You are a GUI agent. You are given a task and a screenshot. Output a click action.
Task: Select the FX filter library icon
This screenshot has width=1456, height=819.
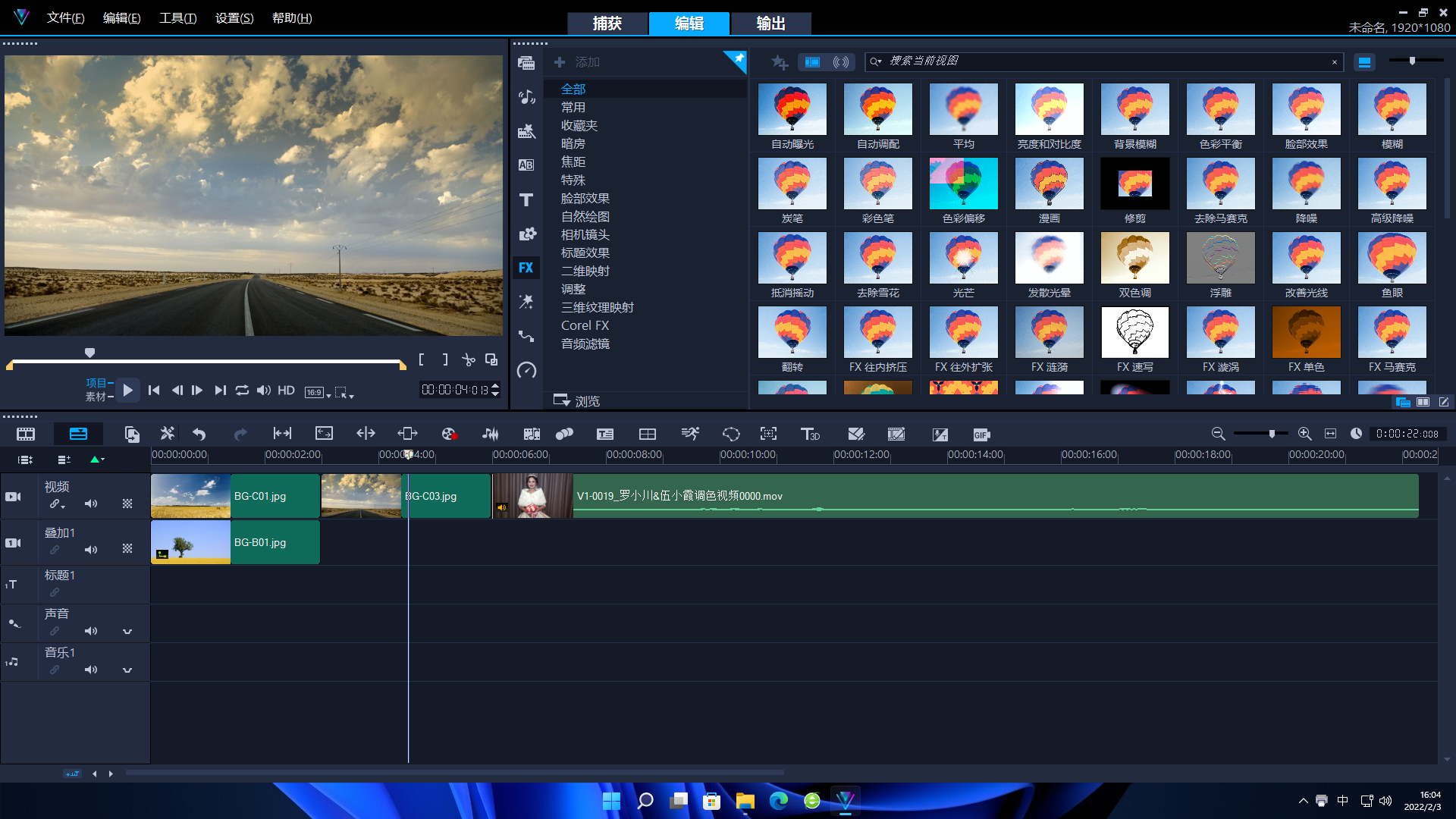click(x=526, y=268)
